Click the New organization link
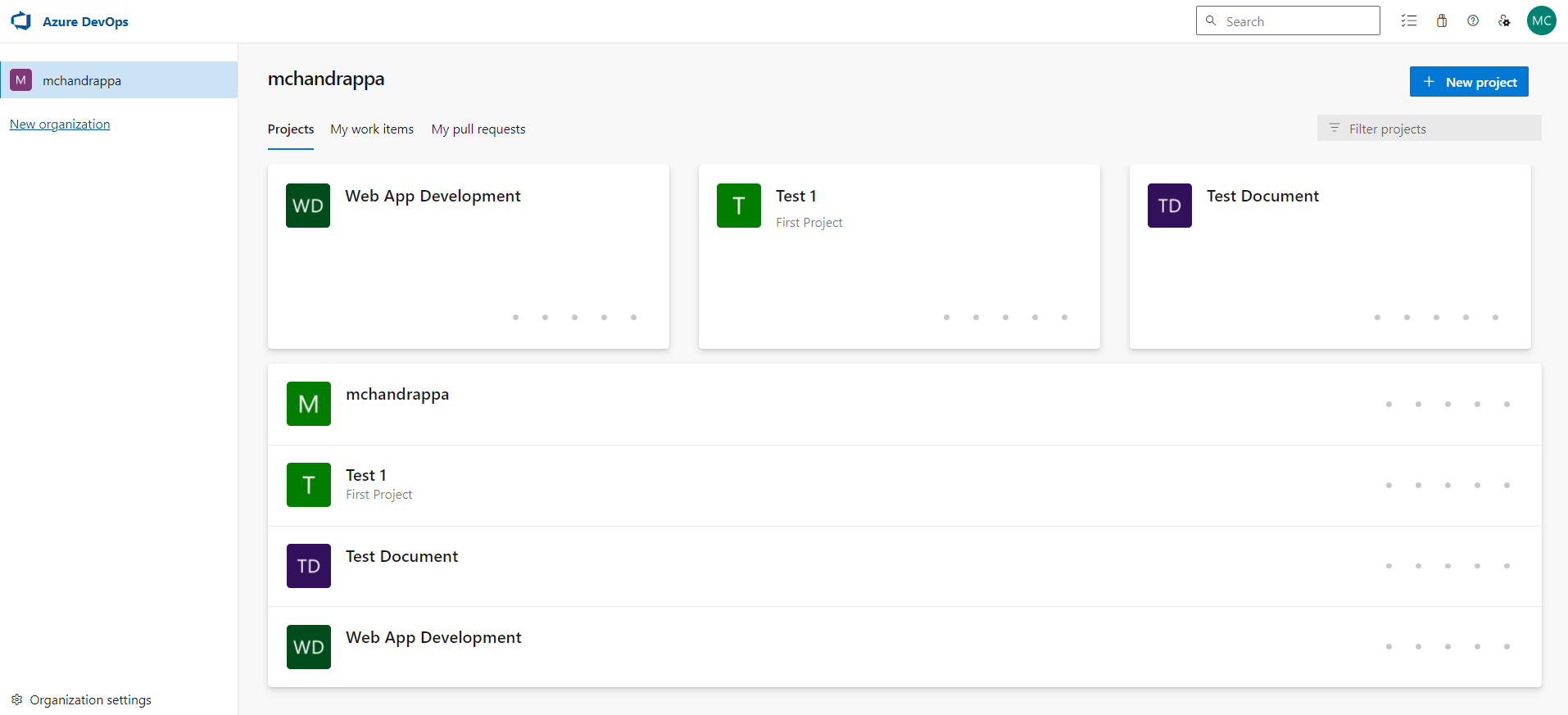Viewport: 1568px width, 715px height. [60, 124]
